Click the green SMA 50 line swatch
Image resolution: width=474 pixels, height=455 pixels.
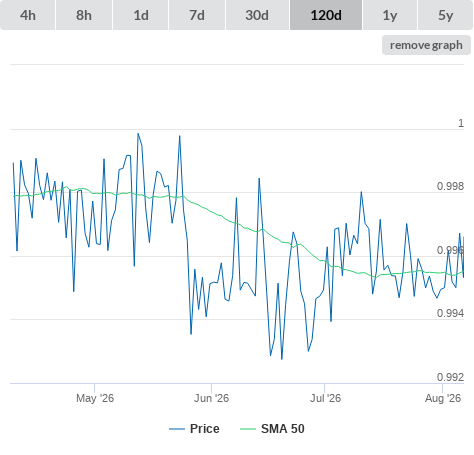click(248, 429)
